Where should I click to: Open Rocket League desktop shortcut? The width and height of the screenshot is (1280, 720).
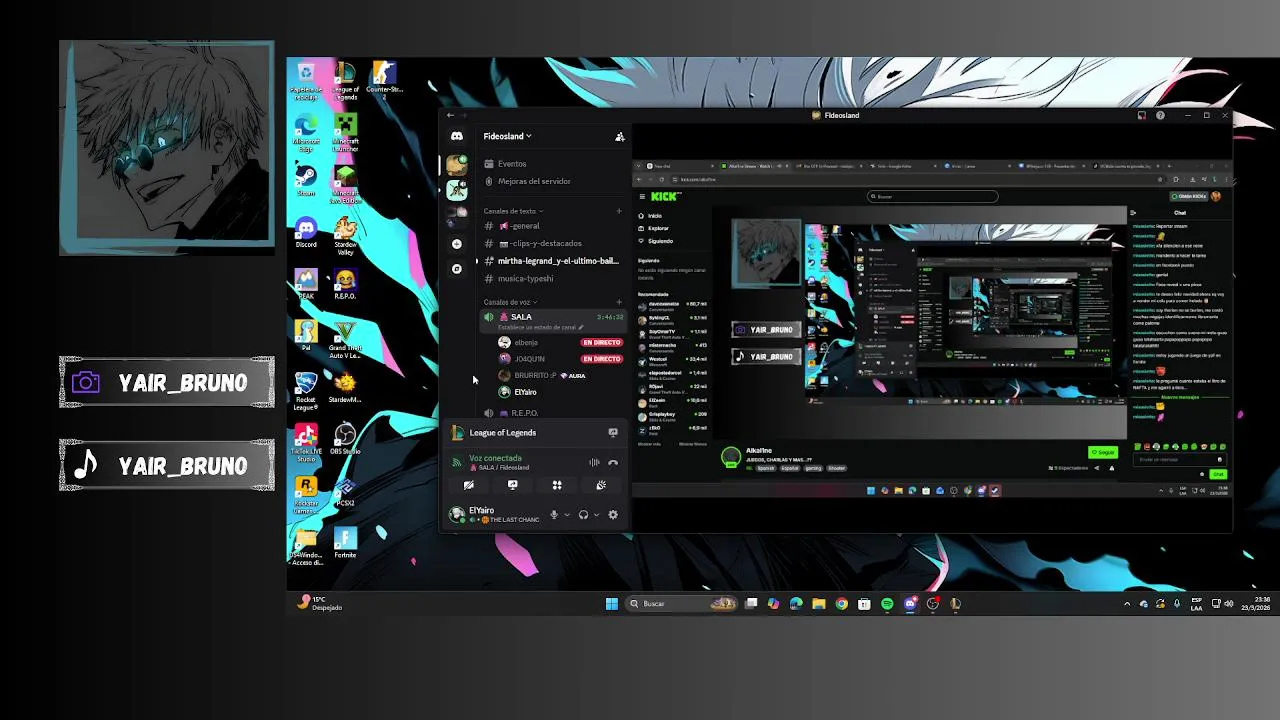[306, 392]
